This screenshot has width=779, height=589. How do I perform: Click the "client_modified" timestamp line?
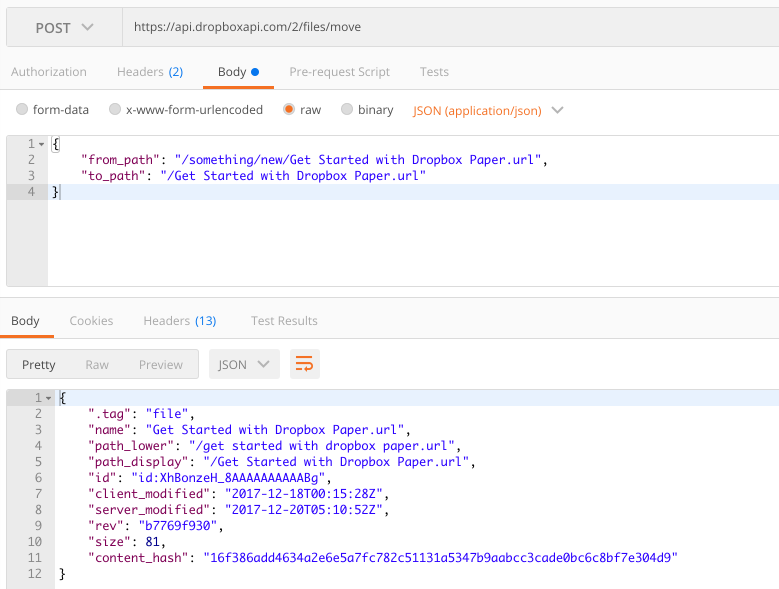tap(238, 494)
